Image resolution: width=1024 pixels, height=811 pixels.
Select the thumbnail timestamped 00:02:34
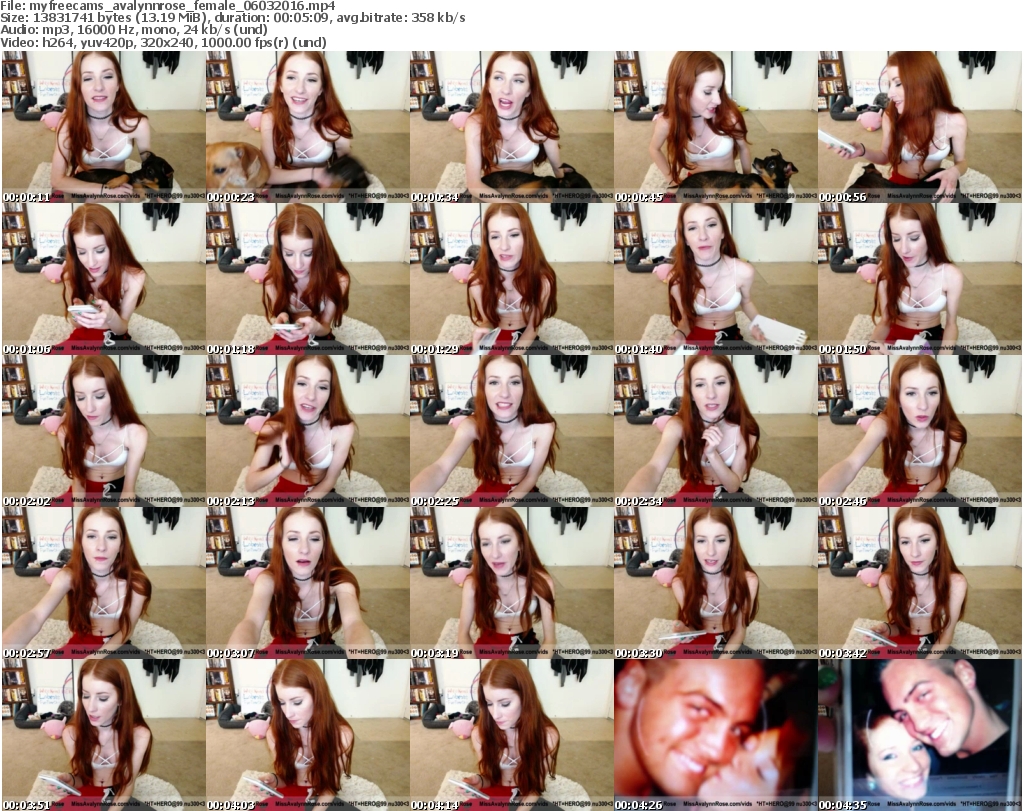[716, 431]
